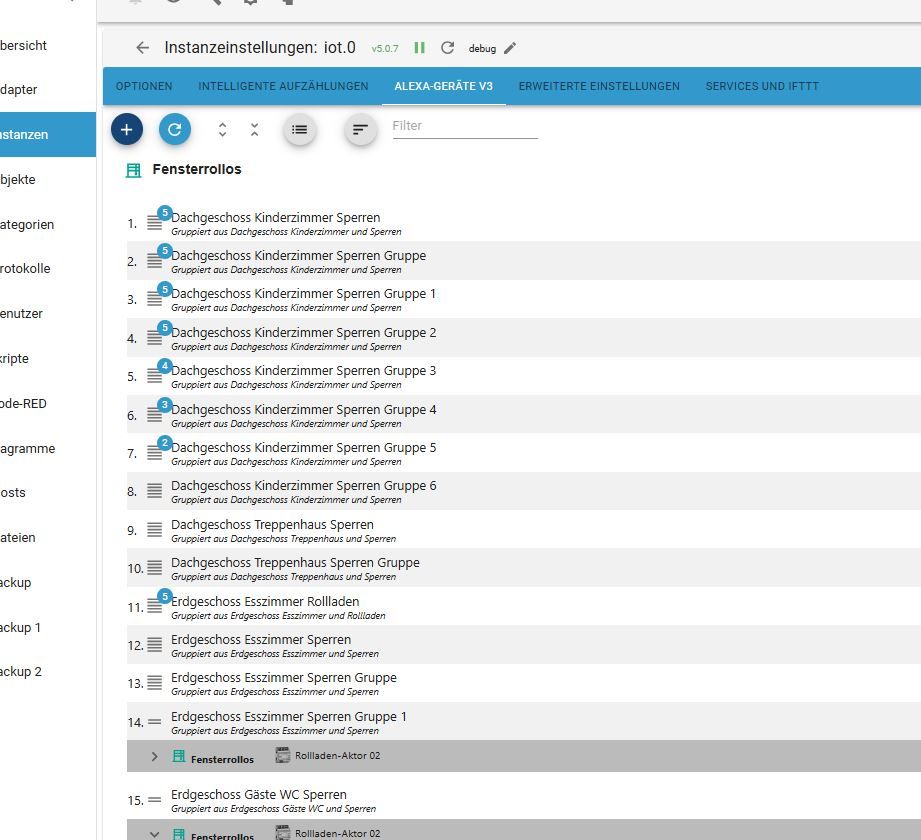Viewport: 921px width, 840px height.
Task: Open the Backup 1 sidebar item
Action: click(48, 627)
